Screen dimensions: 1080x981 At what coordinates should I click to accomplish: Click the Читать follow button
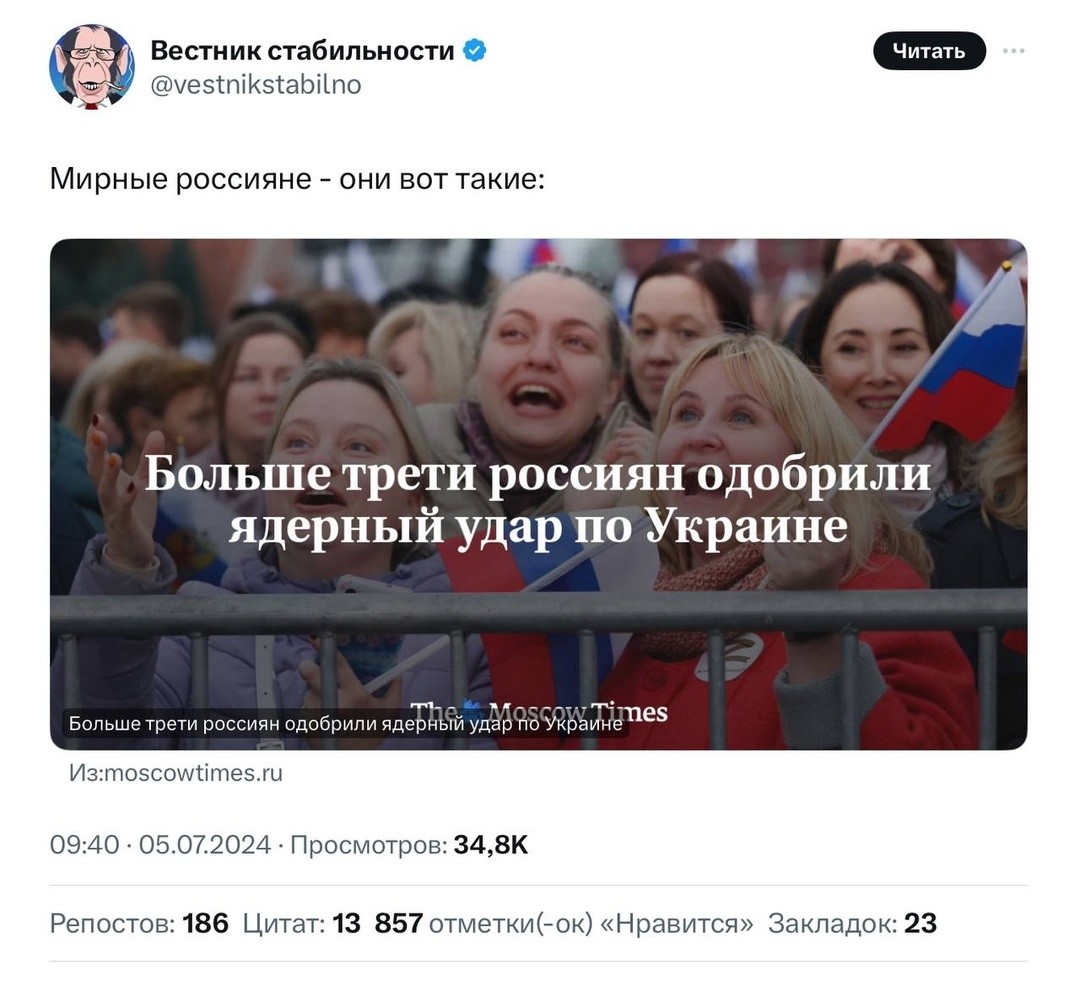pos(929,51)
